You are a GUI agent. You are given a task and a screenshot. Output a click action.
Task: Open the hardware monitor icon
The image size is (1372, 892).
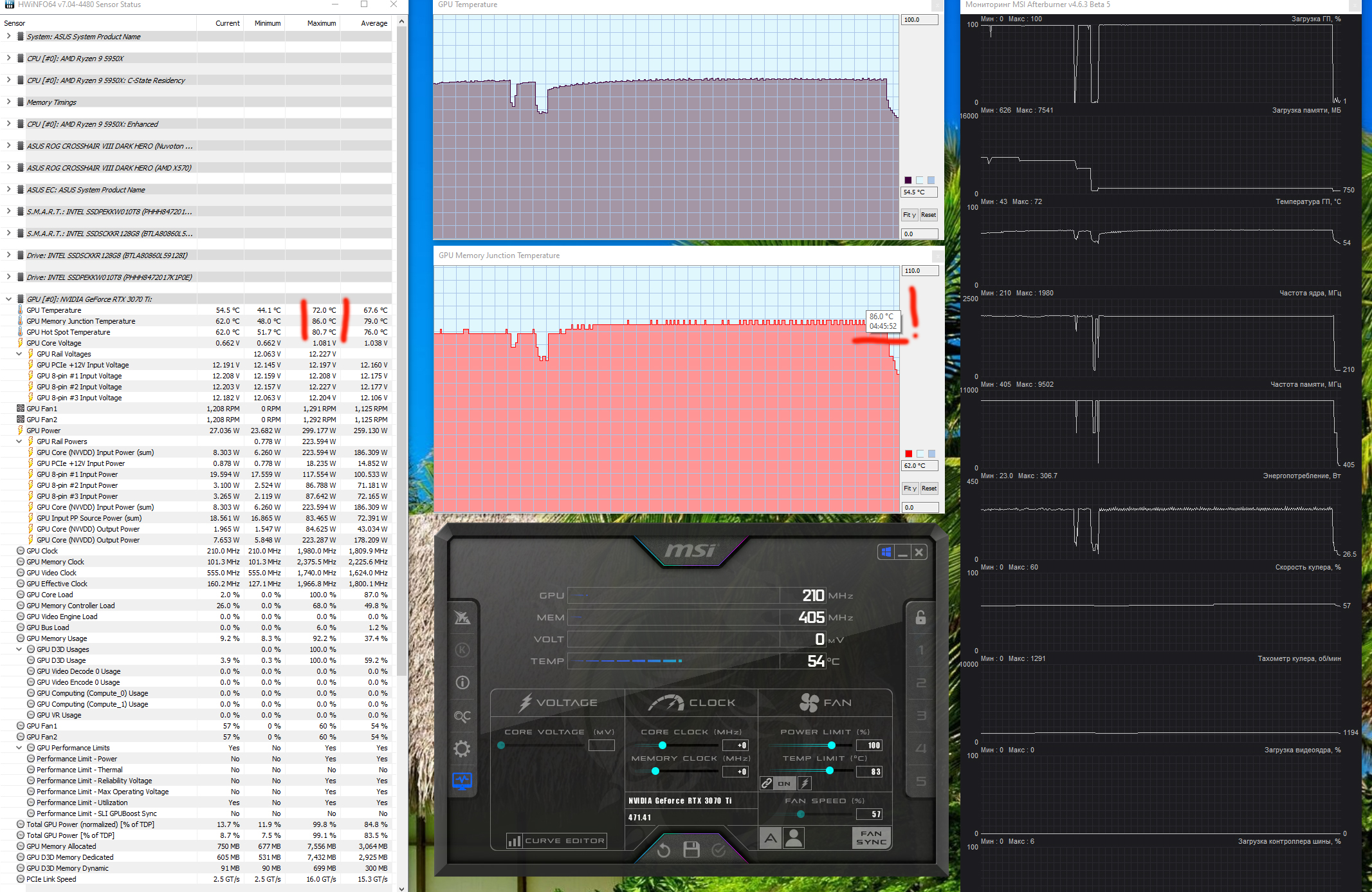[462, 781]
